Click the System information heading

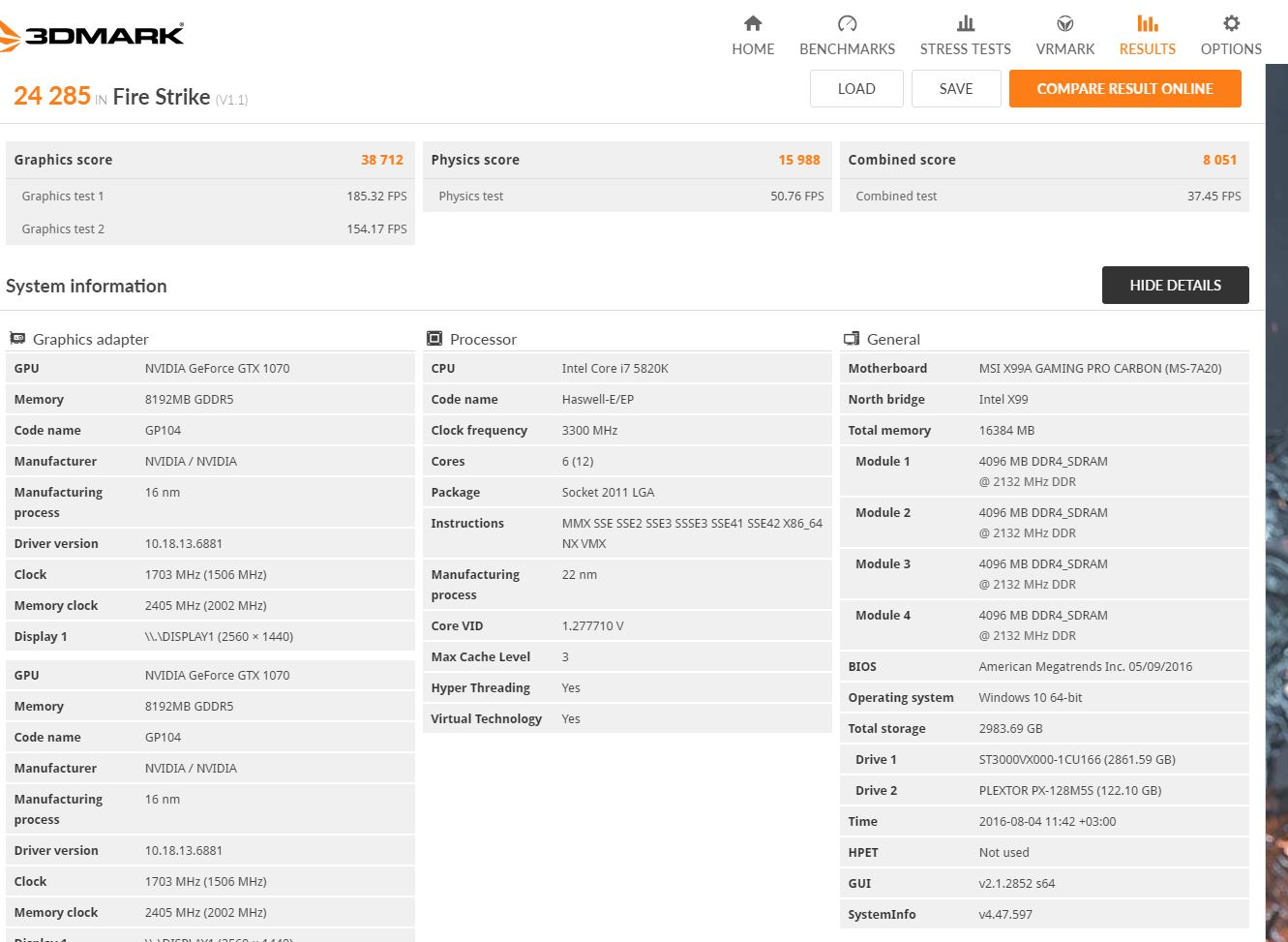pos(86,286)
